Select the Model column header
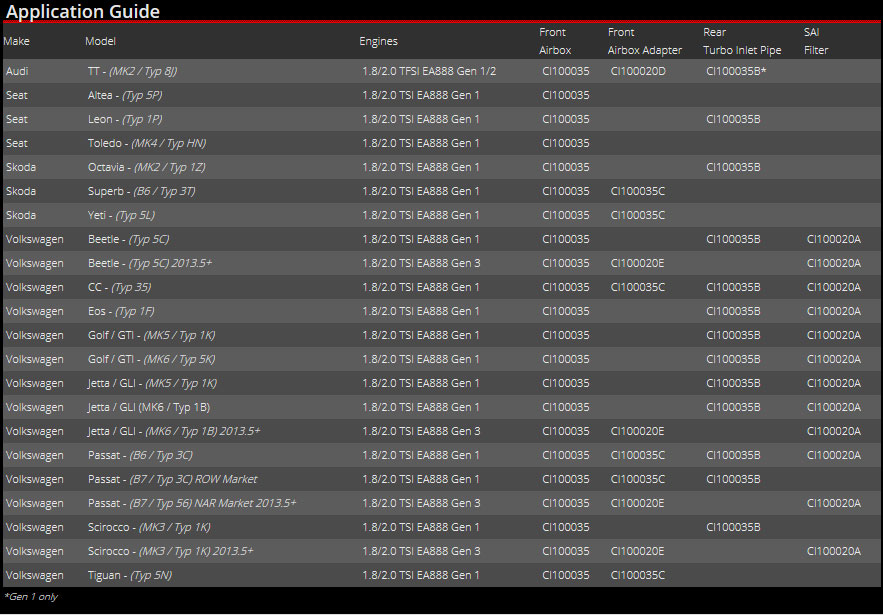The image size is (883, 615). tap(100, 41)
